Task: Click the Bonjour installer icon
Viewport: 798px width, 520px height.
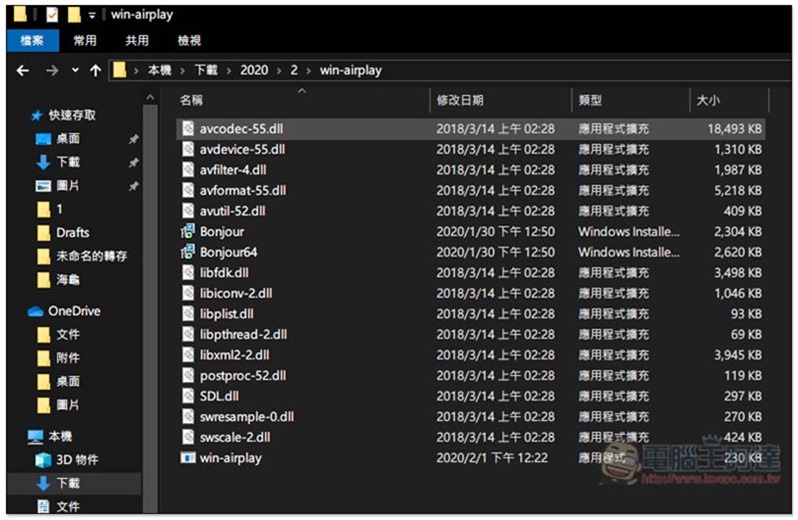Action: click(188, 232)
